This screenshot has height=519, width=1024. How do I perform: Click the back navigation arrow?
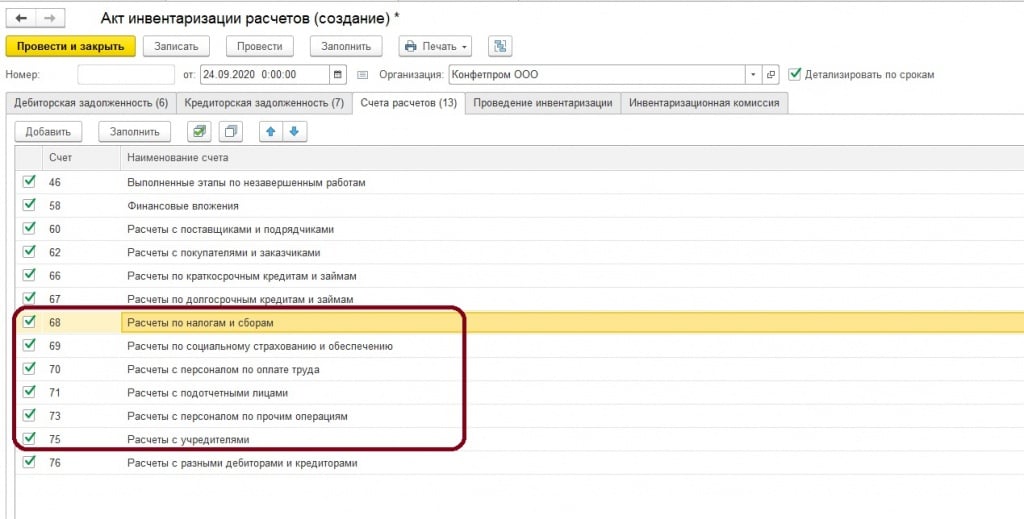click(x=21, y=17)
